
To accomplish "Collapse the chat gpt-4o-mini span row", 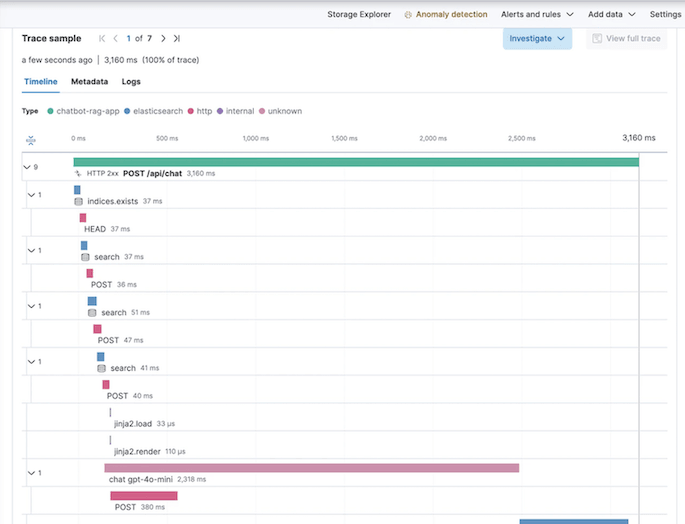I will pyautogui.click(x=30, y=472).
